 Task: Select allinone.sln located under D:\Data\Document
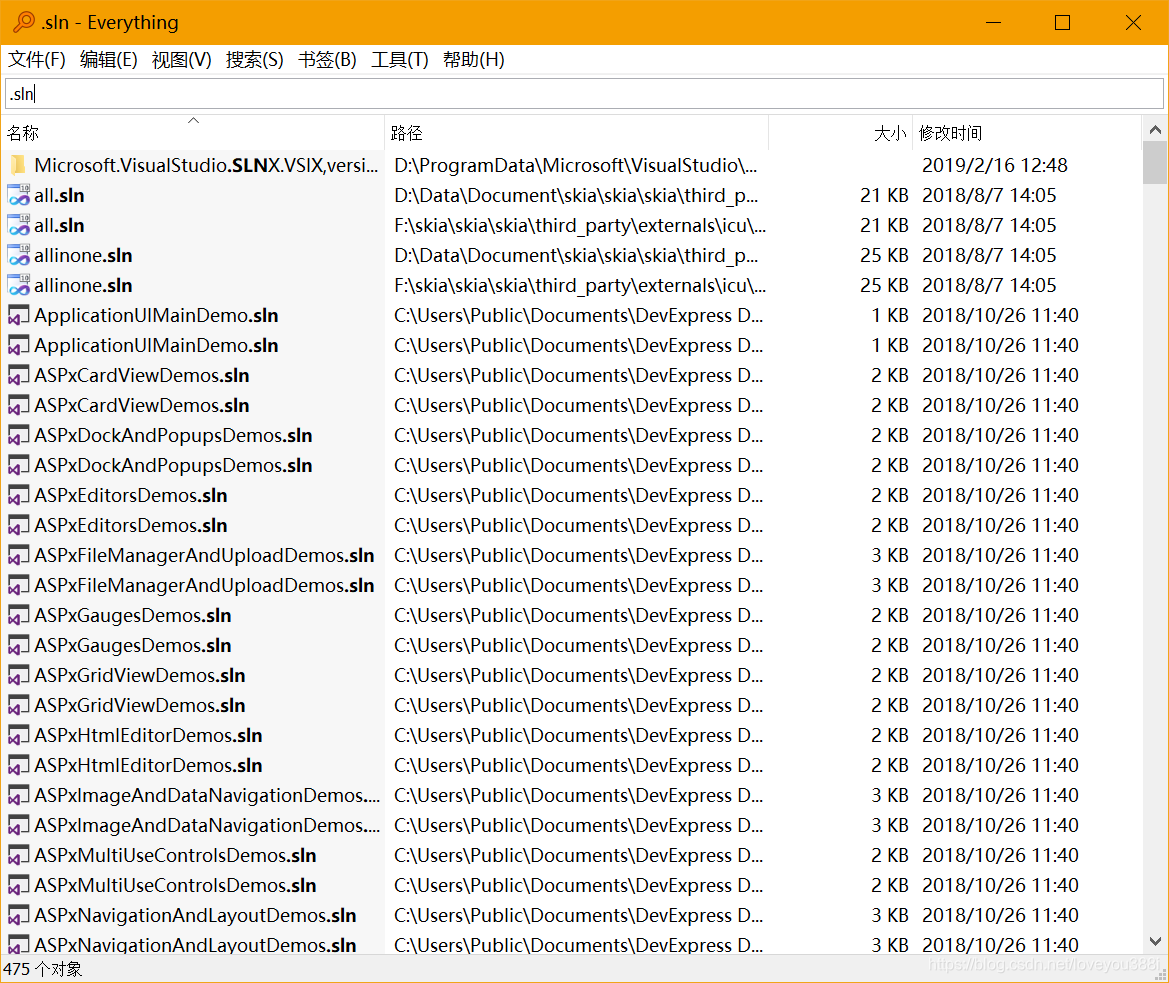click(x=83, y=255)
